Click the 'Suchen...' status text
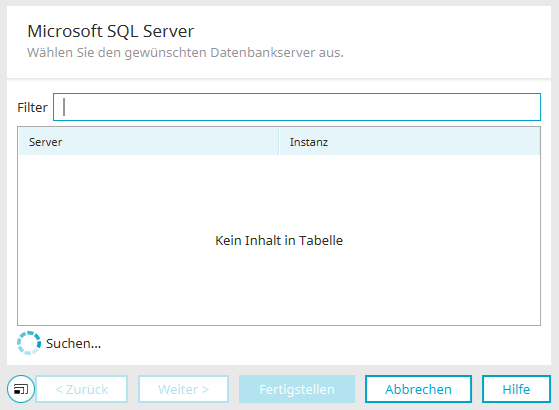 (73, 343)
